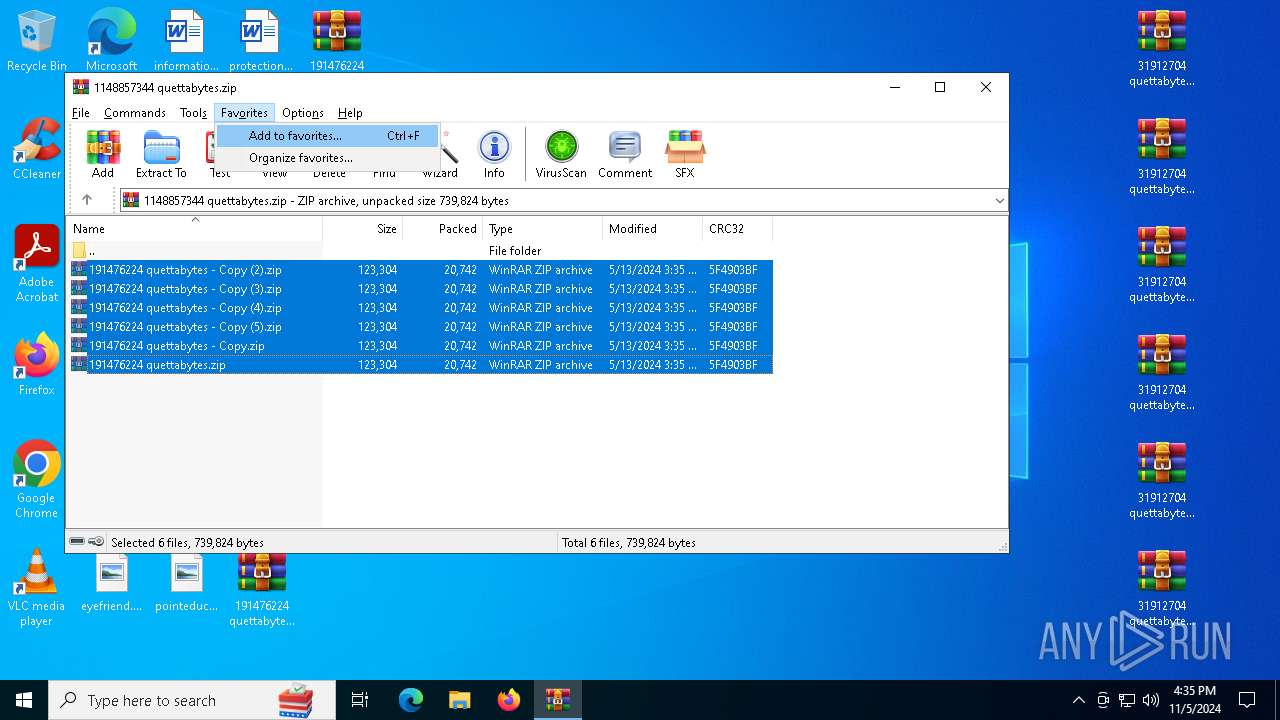Viewport: 1280px width, 720px height.
Task: Click 'Total 6 files, 739,824 bytes' status text
Action: click(x=628, y=543)
